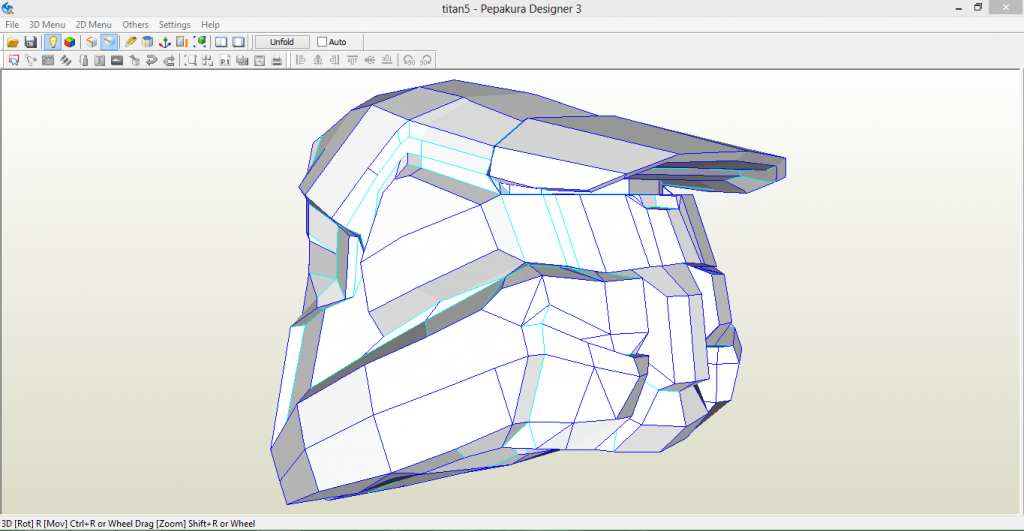The image size is (1024, 531).
Task: Click the align bottom icon
Action: click(x=387, y=60)
